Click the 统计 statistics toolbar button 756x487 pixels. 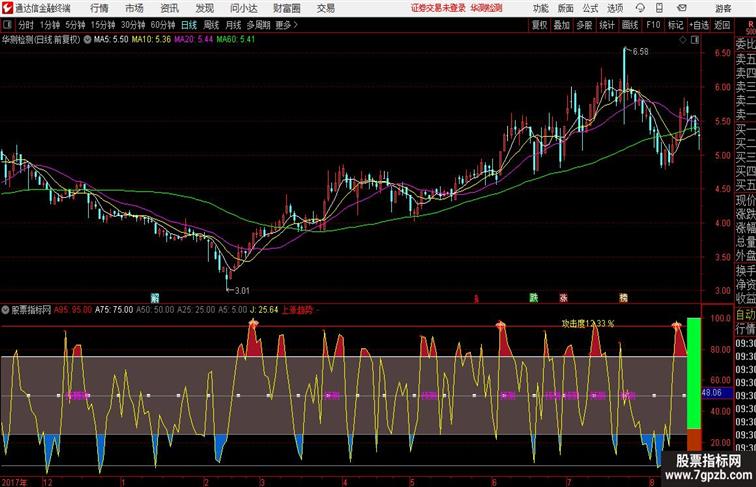607,25
